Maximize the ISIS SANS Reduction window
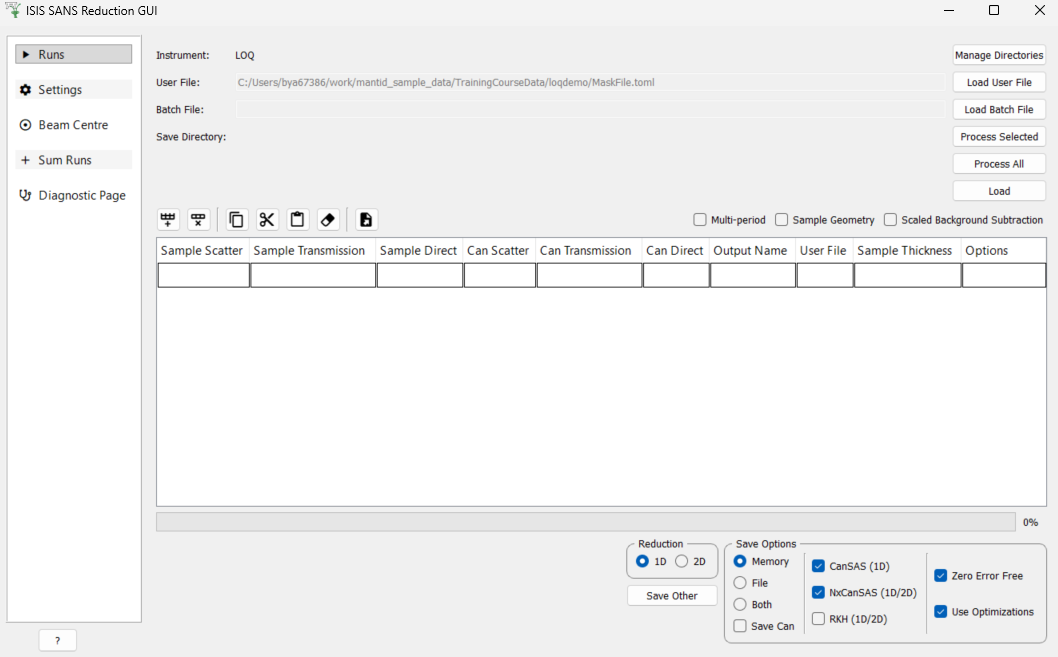The width and height of the screenshot is (1058, 657). pyautogui.click(x=994, y=10)
